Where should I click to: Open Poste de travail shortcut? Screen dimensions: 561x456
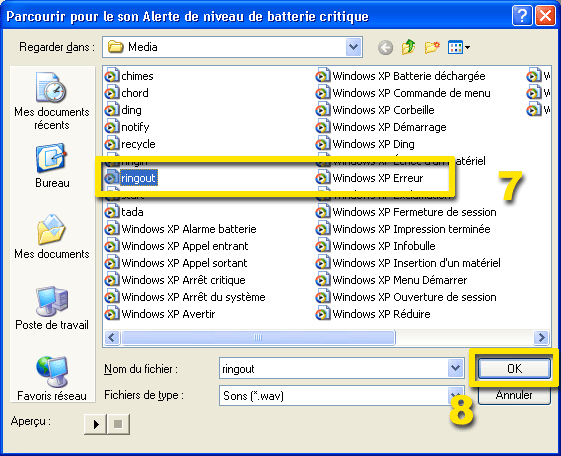tap(52, 308)
